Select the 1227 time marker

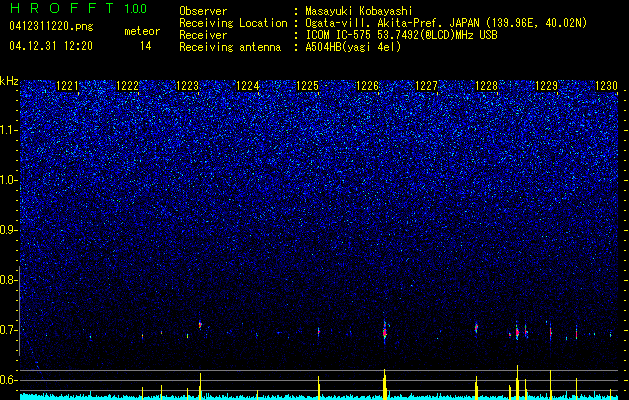pyautogui.click(x=426, y=86)
